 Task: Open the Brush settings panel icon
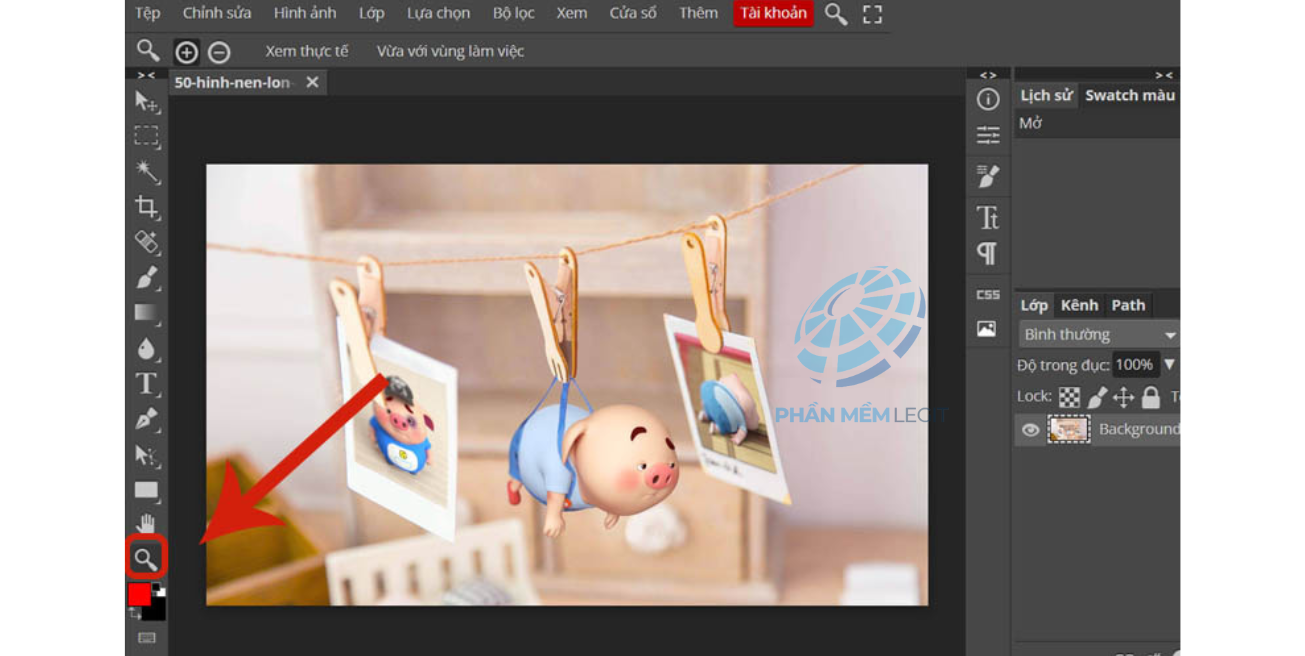[x=988, y=176]
